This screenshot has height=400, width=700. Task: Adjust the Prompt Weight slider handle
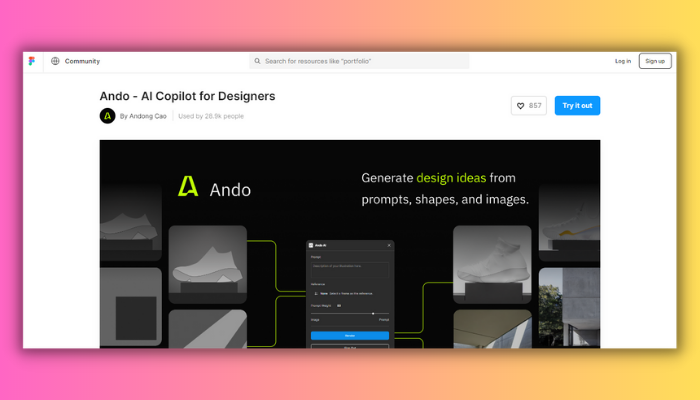(x=373, y=313)
